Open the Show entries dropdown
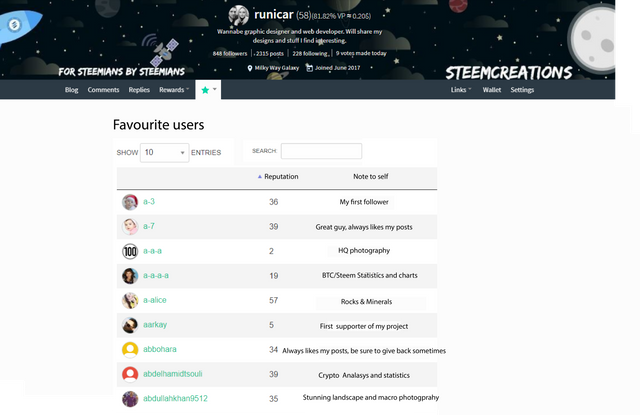This screenshot has height=415, width=640. 165,153
